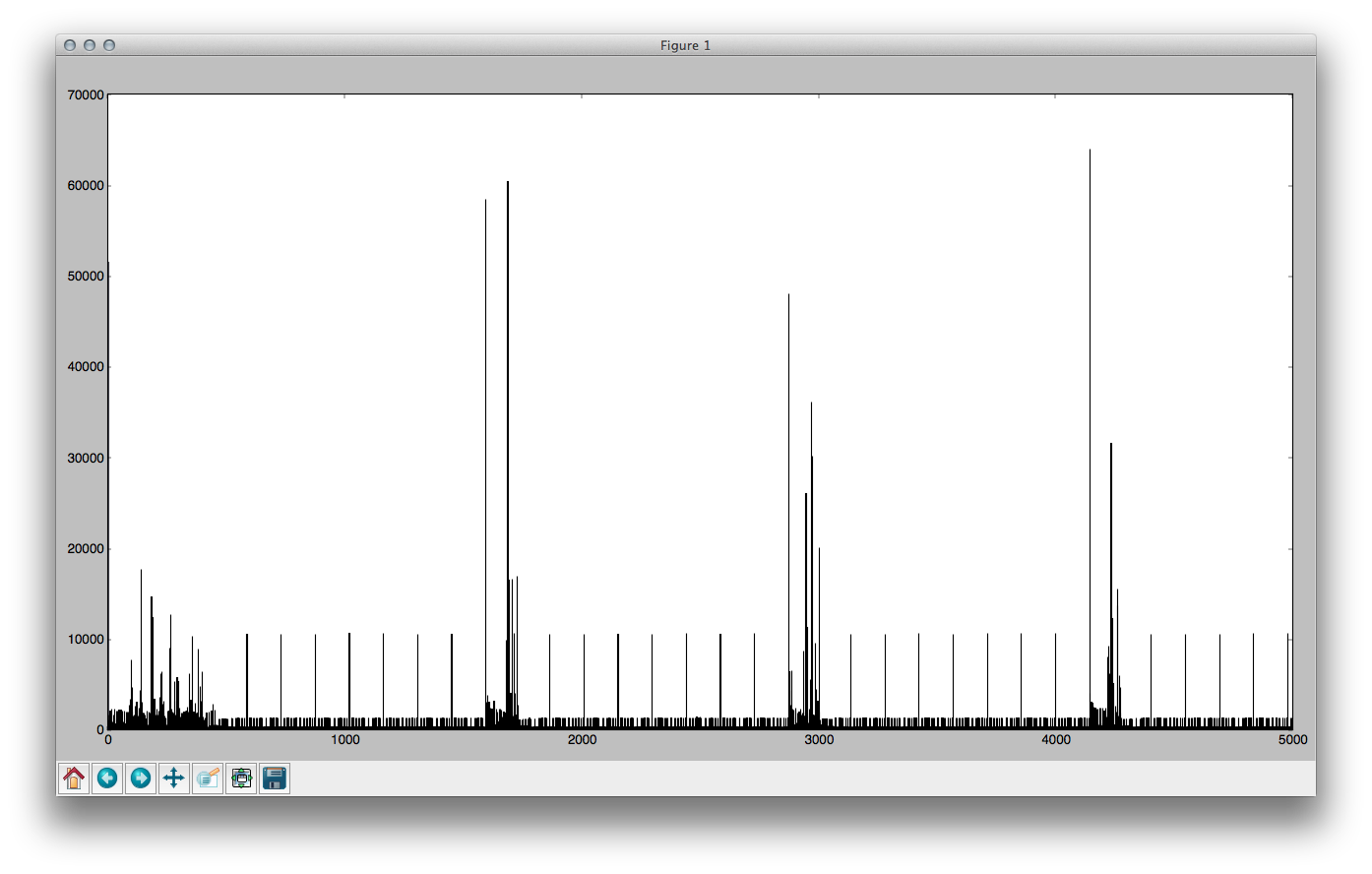The height and width of the screenshot is (874, 1372).
Task: Click the y-axis label 30000
Action: tap(86, 458)
